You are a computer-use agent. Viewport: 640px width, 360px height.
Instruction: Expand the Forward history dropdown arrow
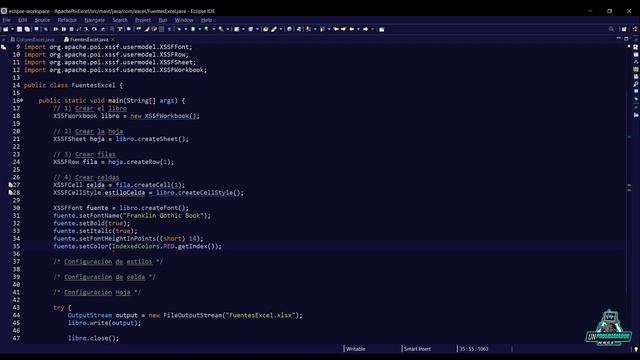372,29
